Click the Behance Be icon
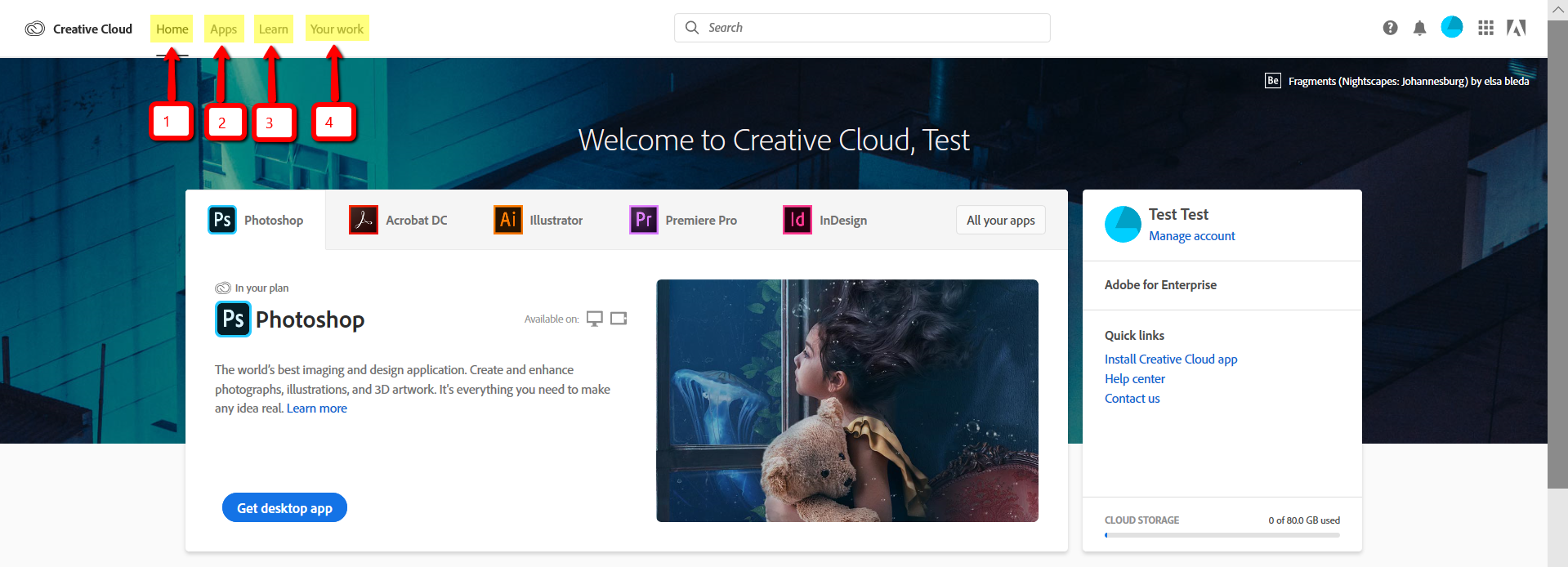Image resolution: width=1568 pixels, height=567 pixels. coord(1273,80)
